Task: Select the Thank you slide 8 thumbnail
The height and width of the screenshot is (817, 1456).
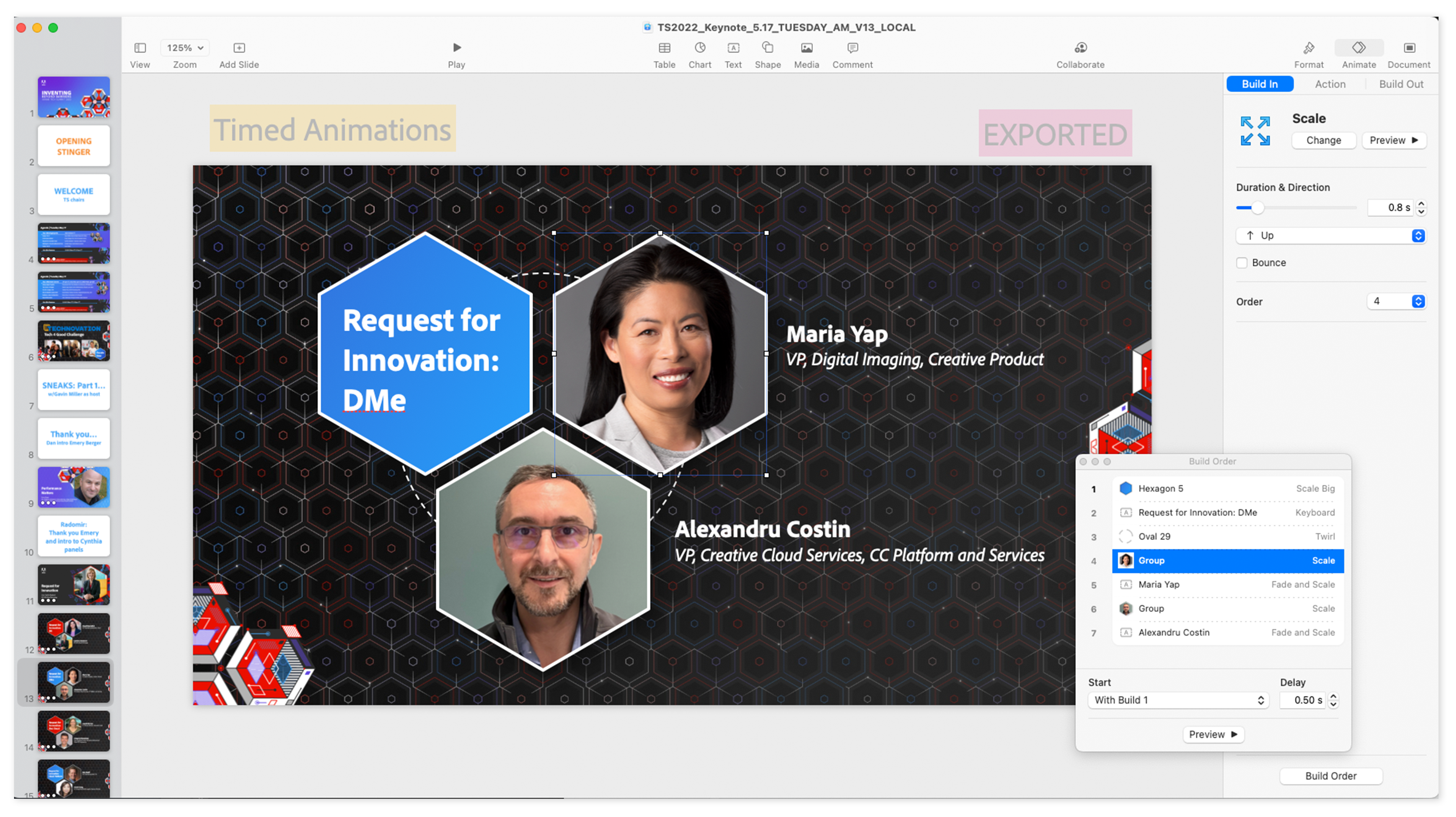Action: coord(74,438)
